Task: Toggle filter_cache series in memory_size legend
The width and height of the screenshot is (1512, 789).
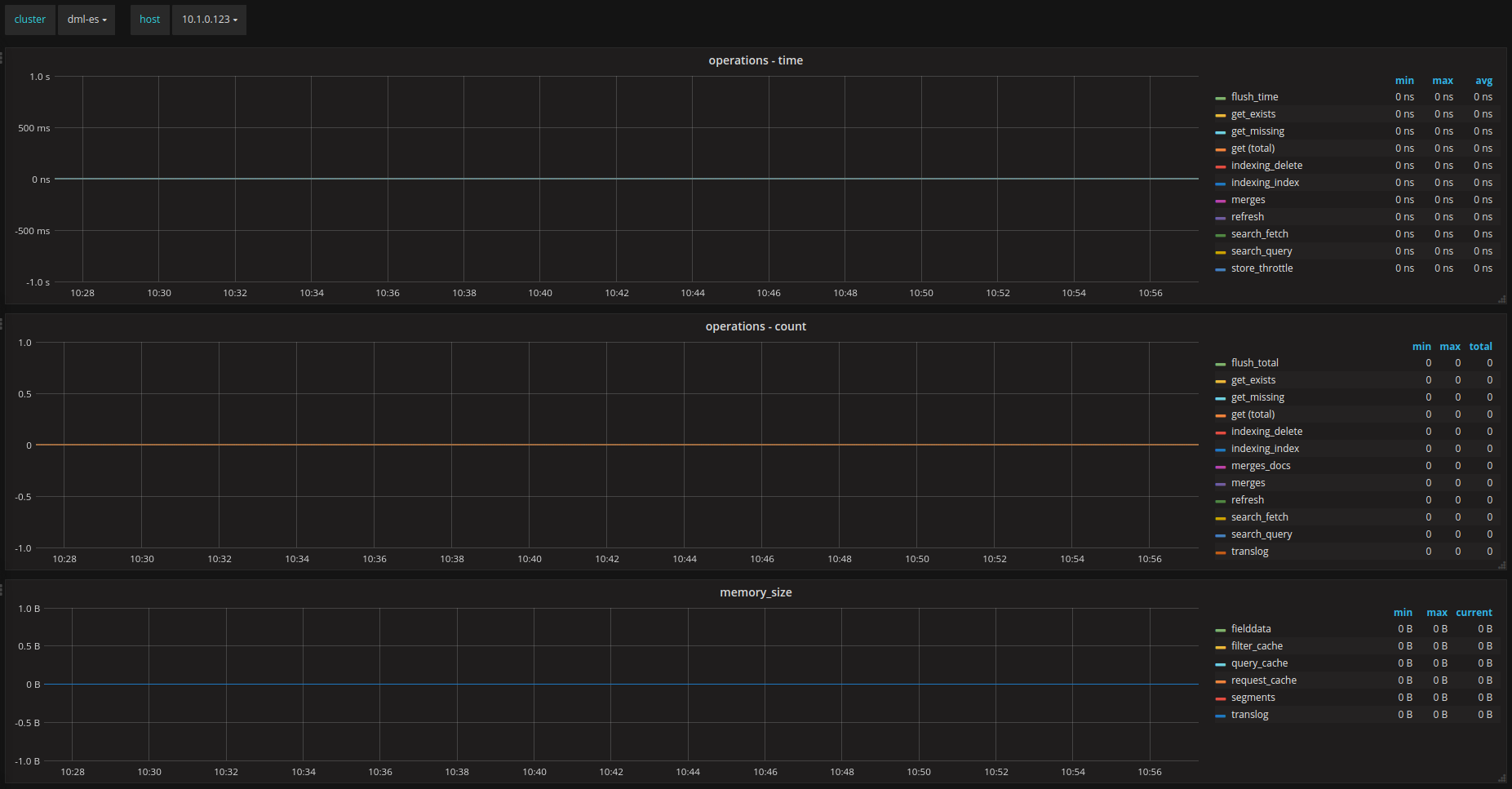Action: pos(1257,646)
